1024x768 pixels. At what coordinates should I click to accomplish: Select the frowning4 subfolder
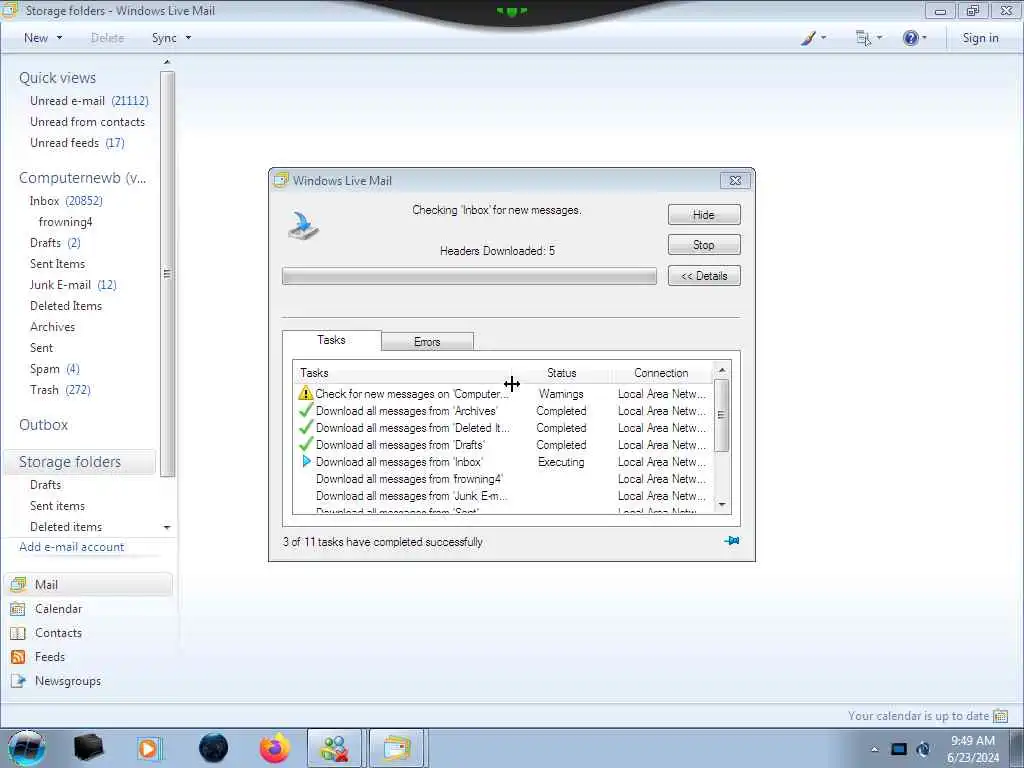(65, 222)
